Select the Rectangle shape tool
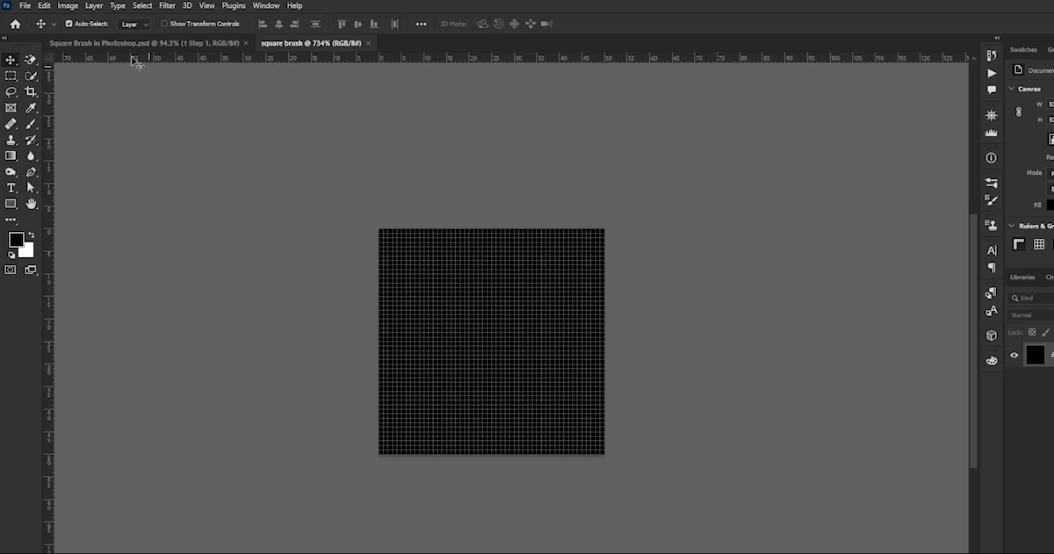The image size is (1054, 554). point(11,204)
